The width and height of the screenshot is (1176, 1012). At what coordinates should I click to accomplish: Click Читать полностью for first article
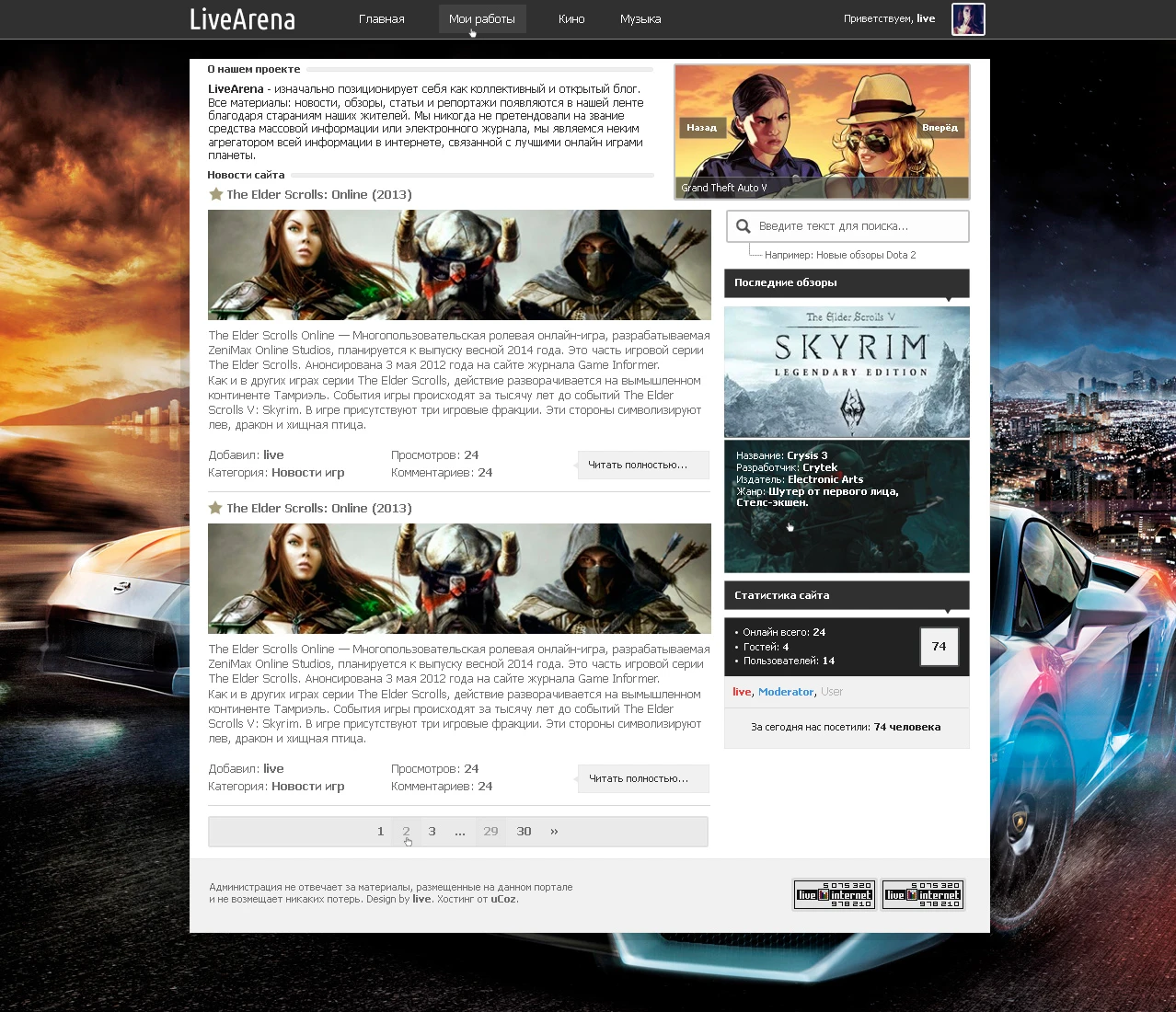pyautogui.click(x=642, y=465)
